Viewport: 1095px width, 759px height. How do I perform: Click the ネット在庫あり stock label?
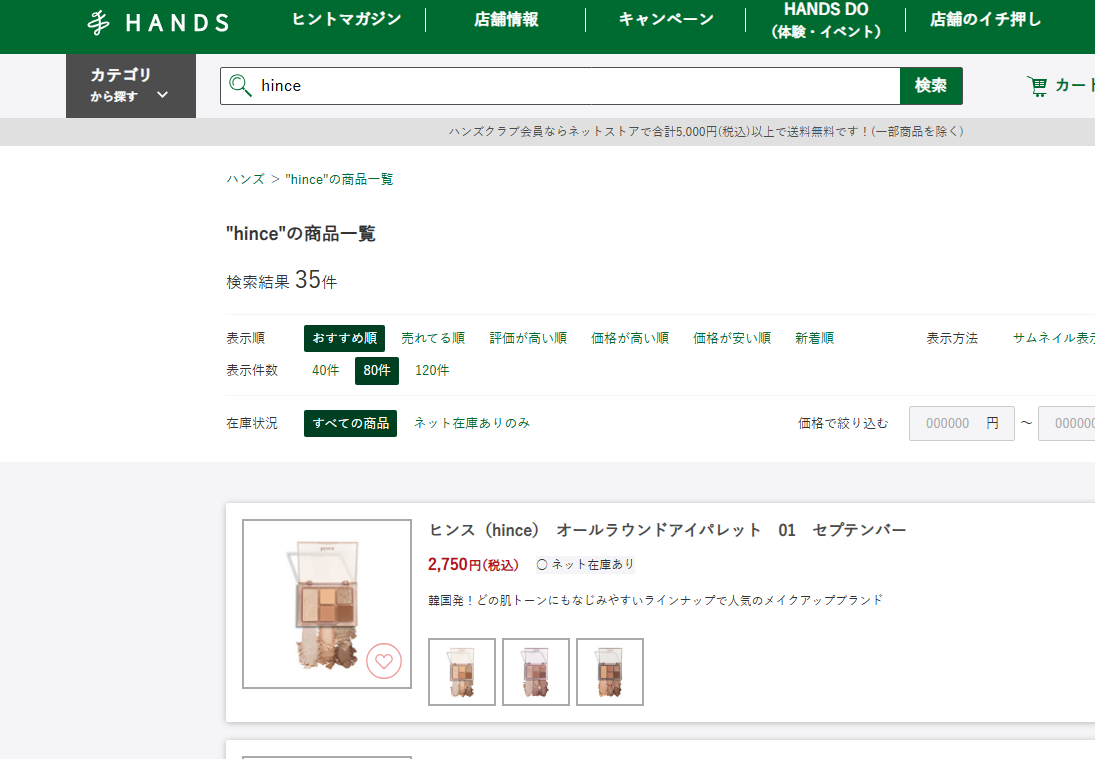point(585,564)
